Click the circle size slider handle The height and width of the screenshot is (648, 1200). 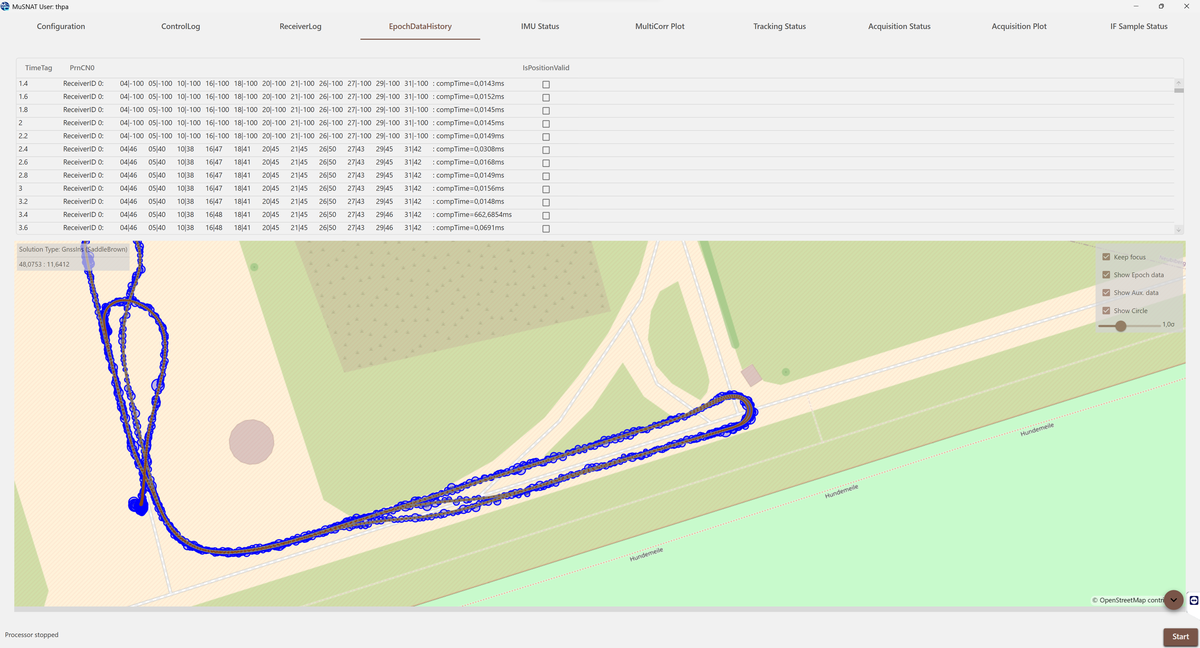tap(1121, 325)
